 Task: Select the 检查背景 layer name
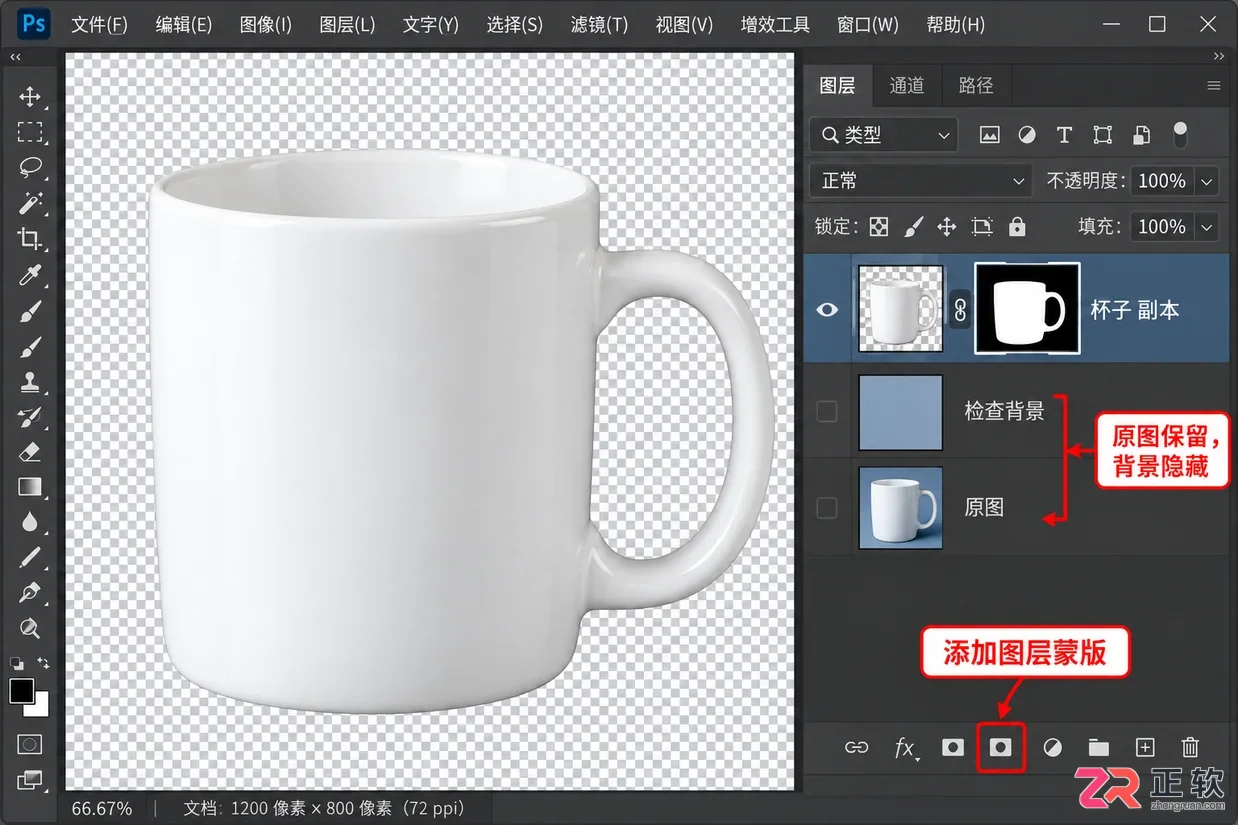[1003, 411]
